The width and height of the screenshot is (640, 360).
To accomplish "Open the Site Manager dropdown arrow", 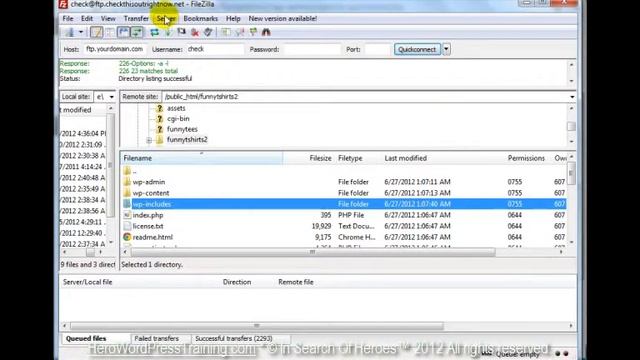I will (81, 32).
